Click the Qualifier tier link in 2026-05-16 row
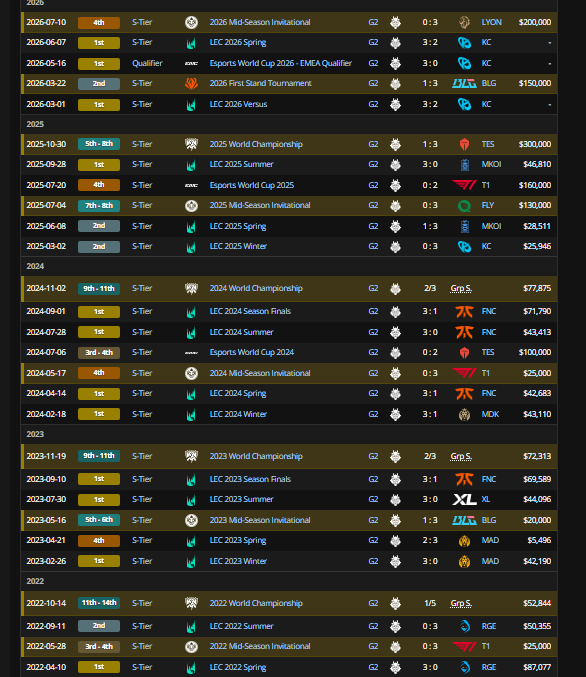Viewport: 586px width, 677px height. 147,63
